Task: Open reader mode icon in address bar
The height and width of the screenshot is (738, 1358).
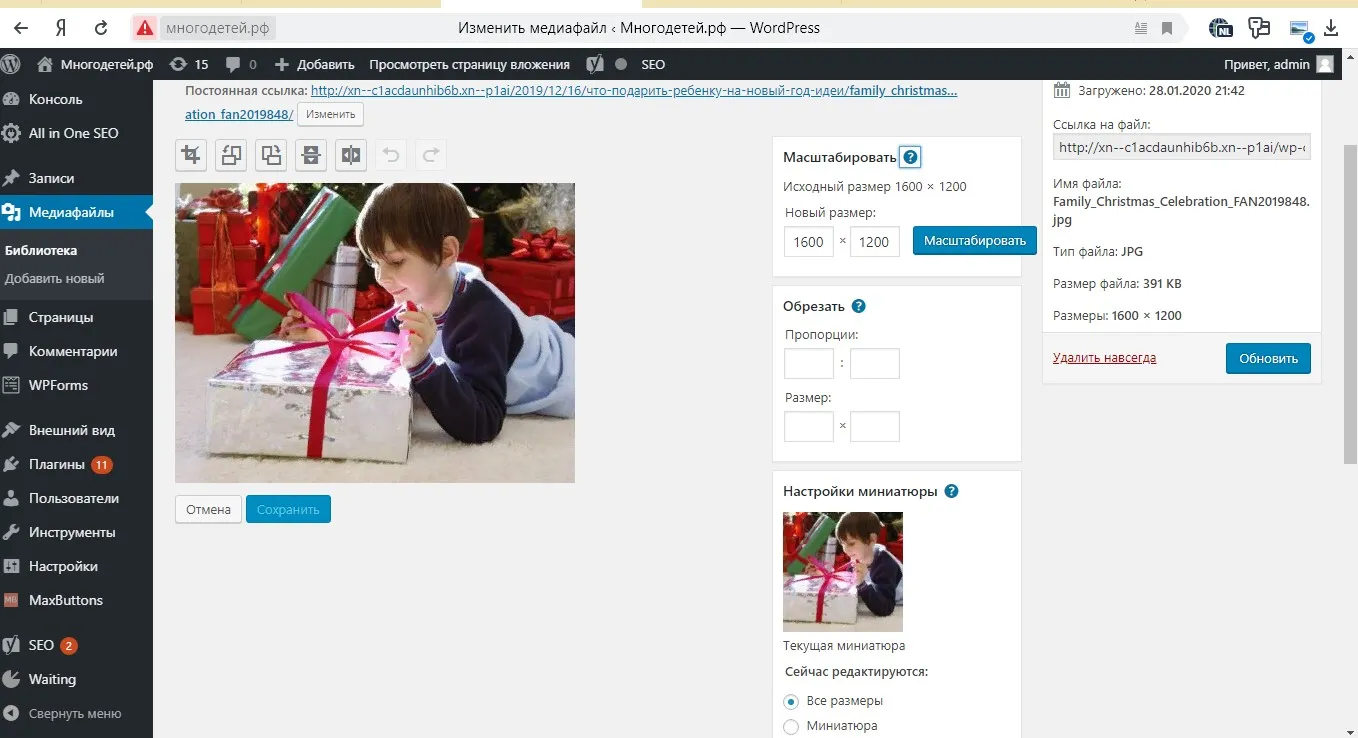Action: pyautogui.click(x=1141, y=28)
